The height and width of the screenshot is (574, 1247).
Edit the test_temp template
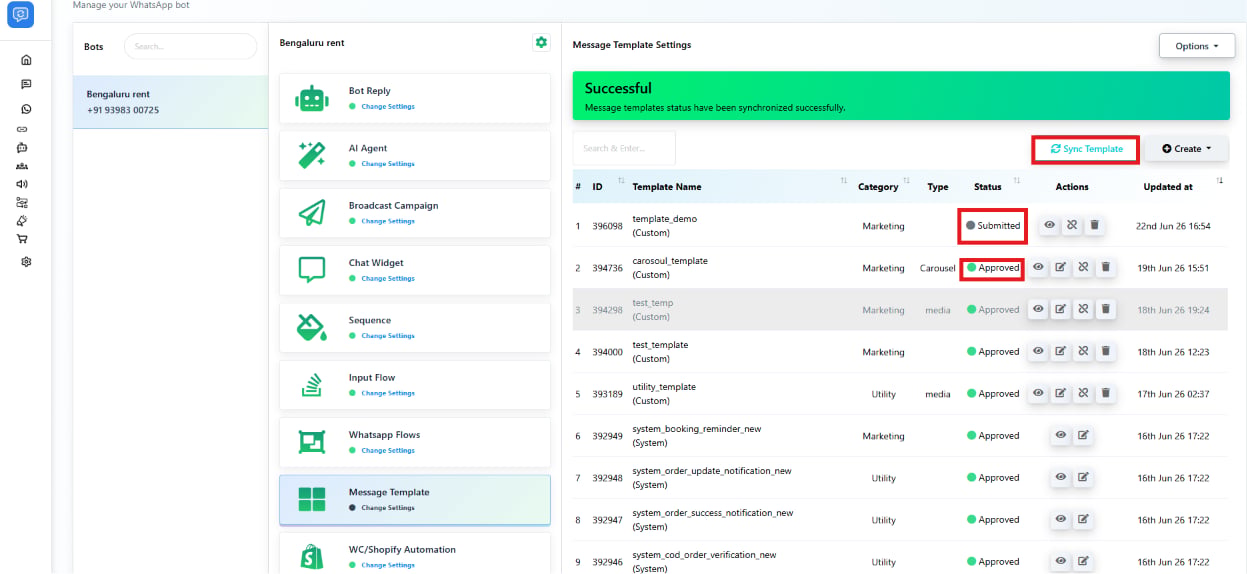(x=1061, y=310)
